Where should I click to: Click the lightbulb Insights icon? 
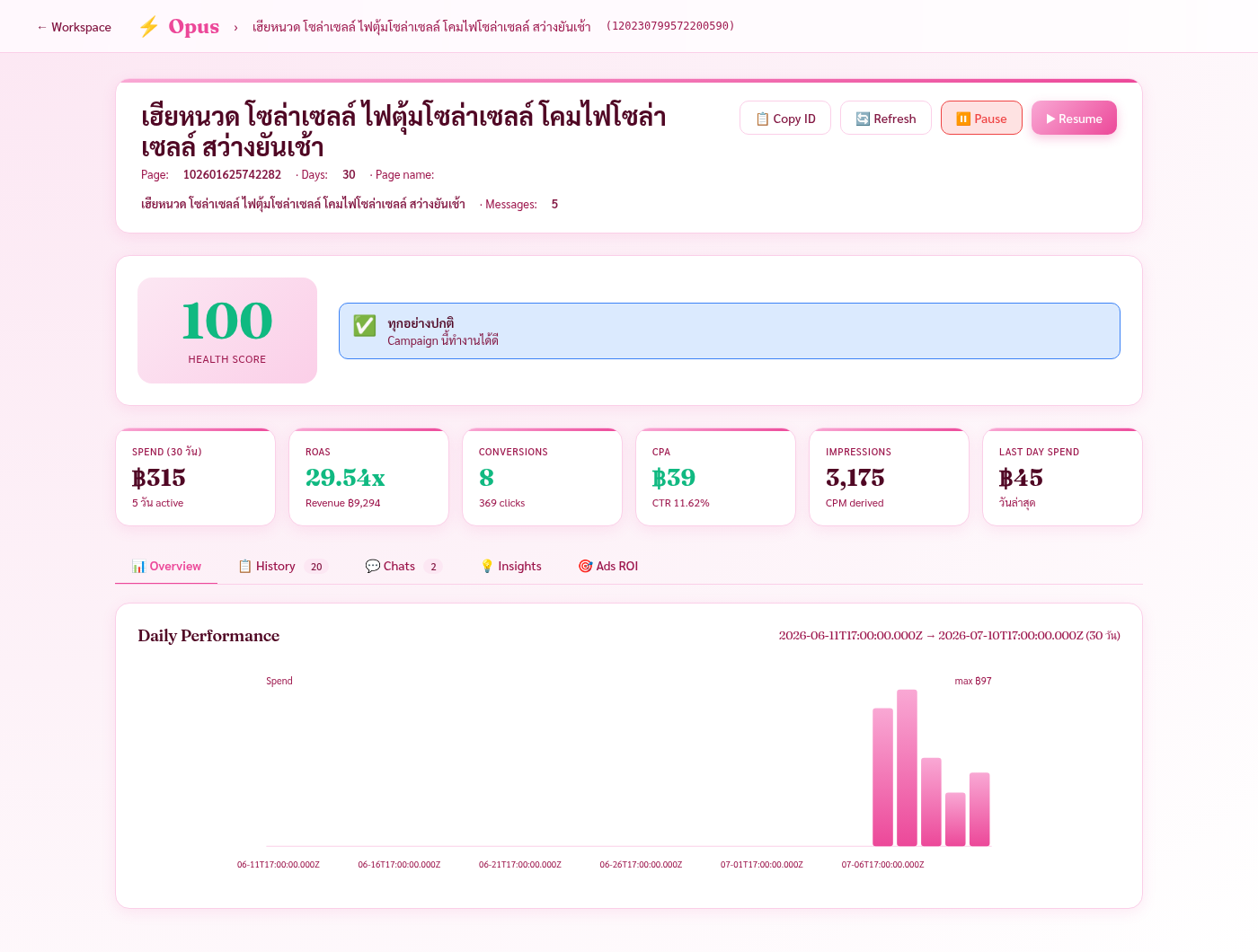pyautogui.click(x=487, y=566)
